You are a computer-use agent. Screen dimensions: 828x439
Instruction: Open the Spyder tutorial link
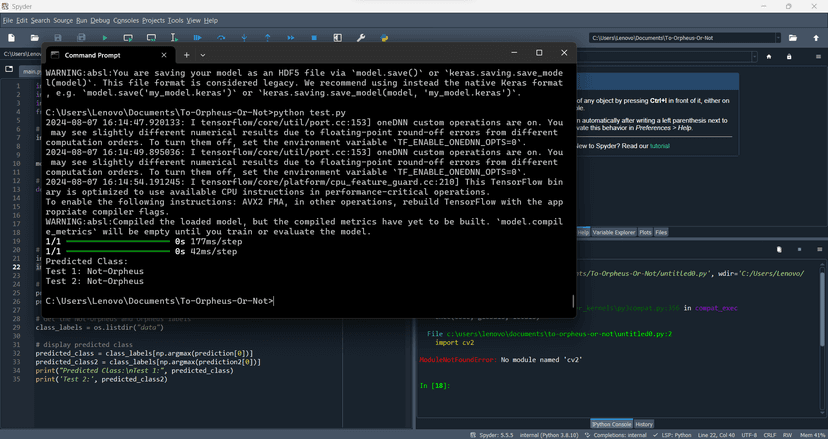pos(660,146)
